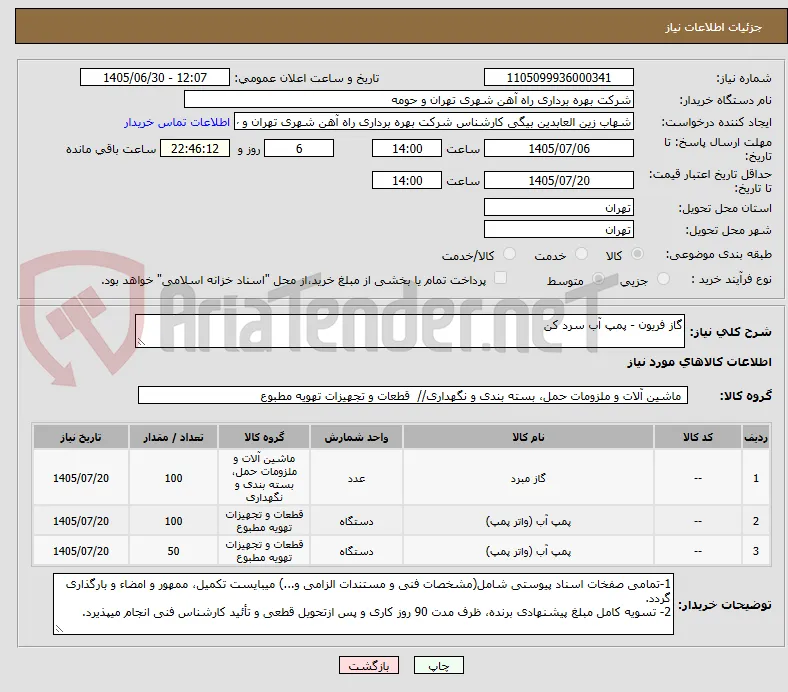The image size is (788, 692).
Task: Click the remaining time field 22:46:12
Action: click(x=195, y=148)
